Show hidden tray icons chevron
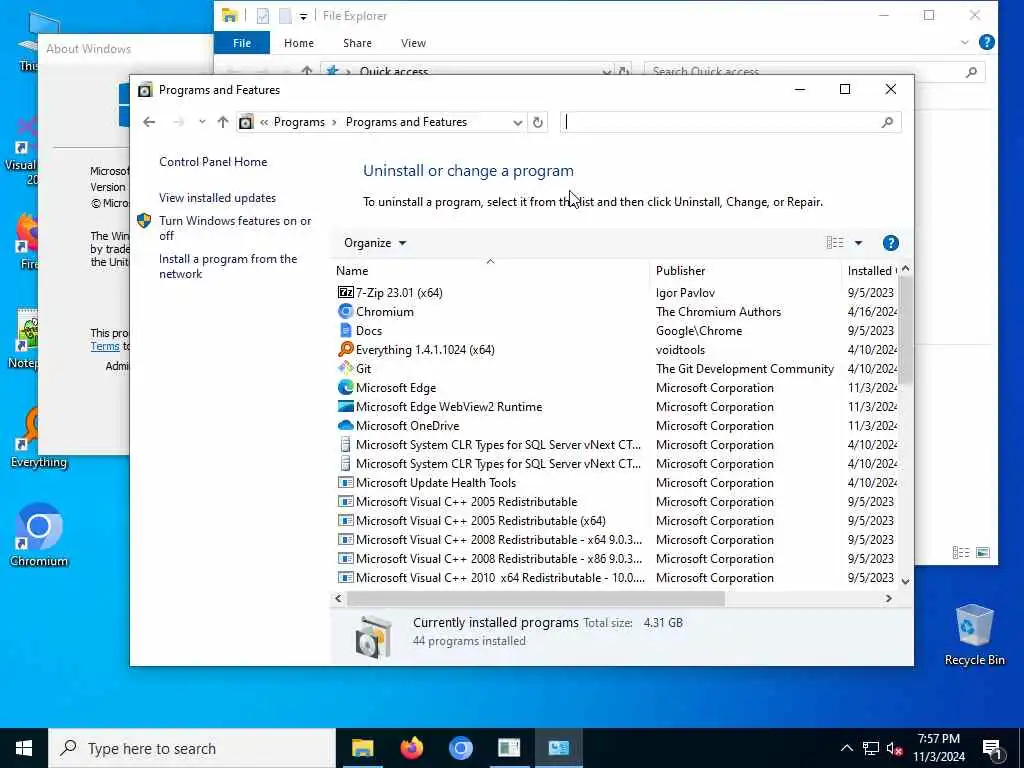Screen dimensions: 1024x768 click(x=846, y=748)
